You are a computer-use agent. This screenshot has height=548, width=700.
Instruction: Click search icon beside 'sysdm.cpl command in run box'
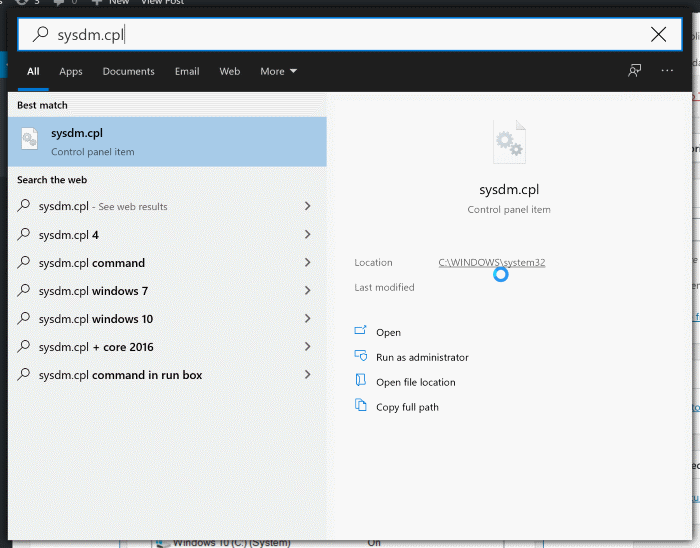[x=24, y=374]
